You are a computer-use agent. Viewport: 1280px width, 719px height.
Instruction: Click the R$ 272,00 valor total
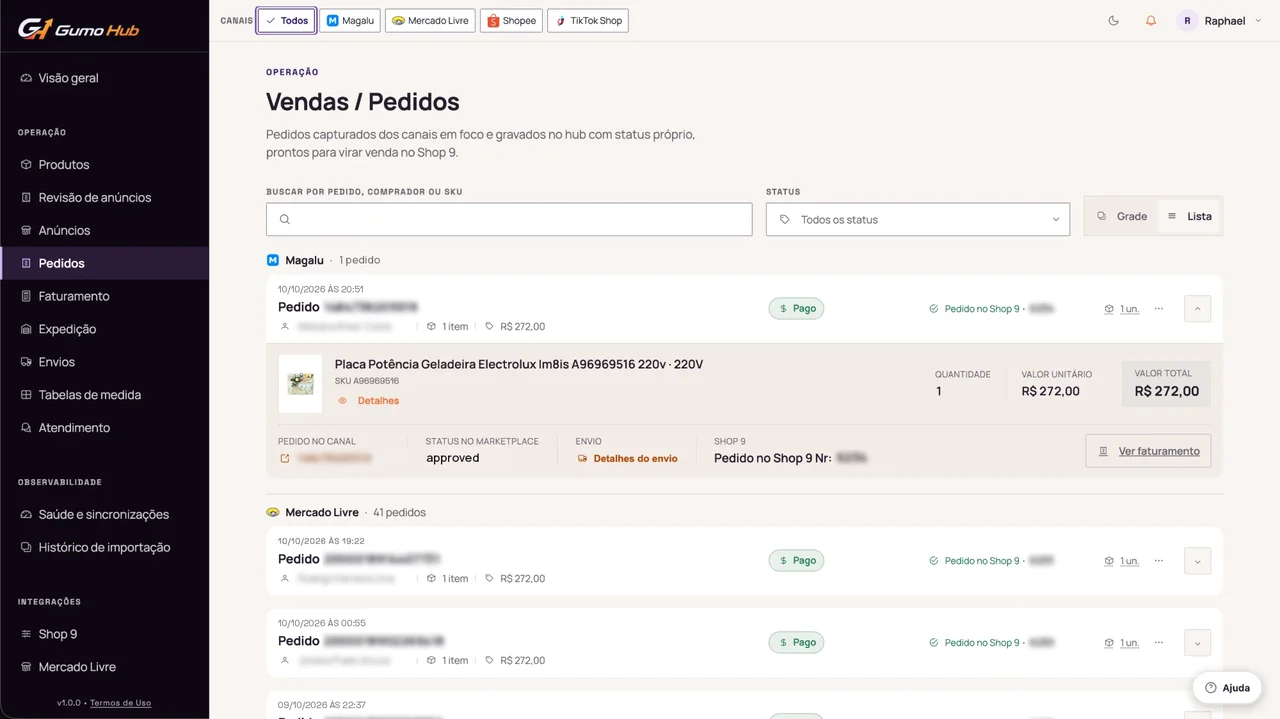1167,391
